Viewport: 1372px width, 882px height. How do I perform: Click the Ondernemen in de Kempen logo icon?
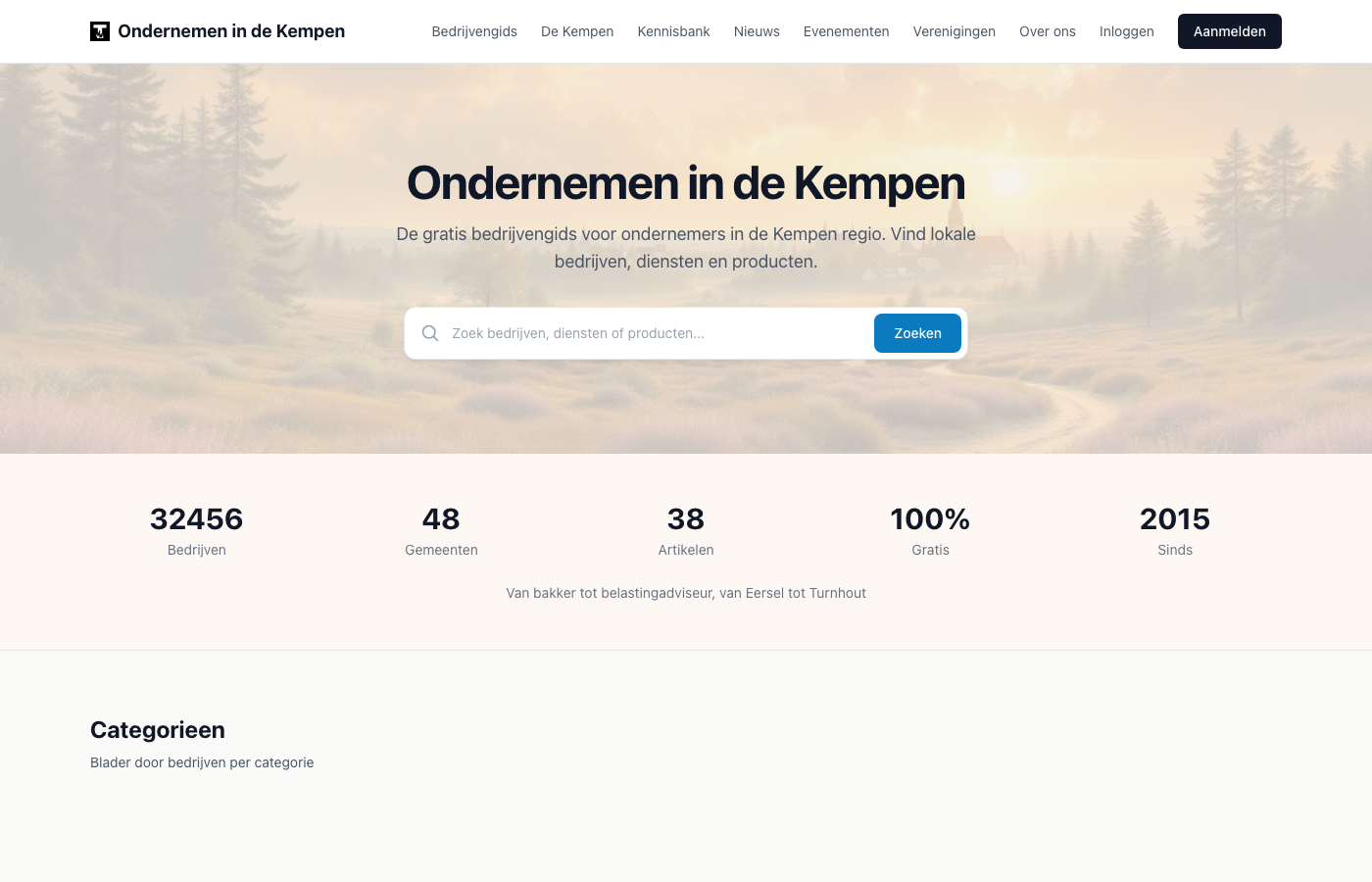(99, 31)
